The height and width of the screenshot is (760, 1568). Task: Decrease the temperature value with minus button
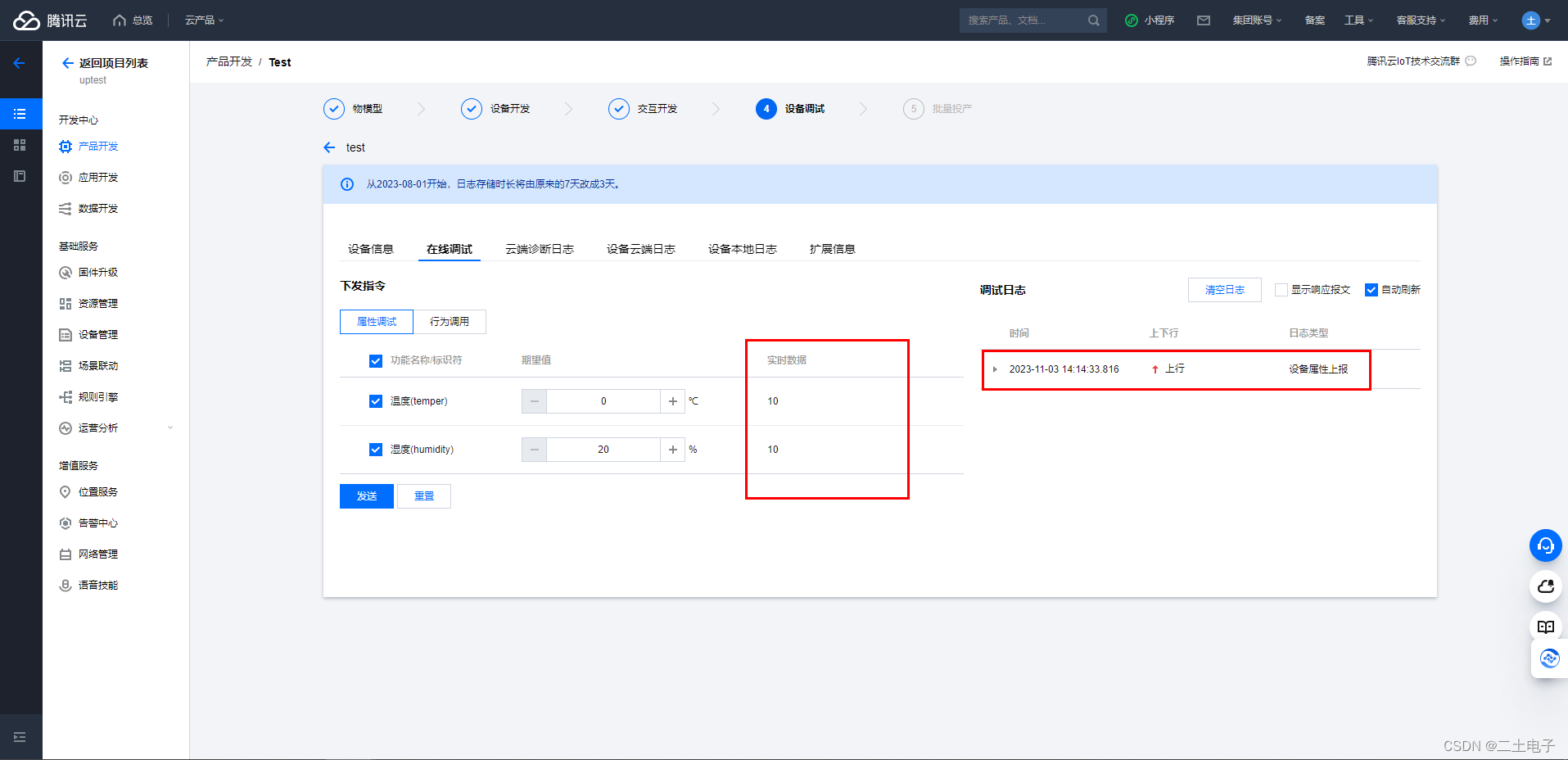coord(535,401)
